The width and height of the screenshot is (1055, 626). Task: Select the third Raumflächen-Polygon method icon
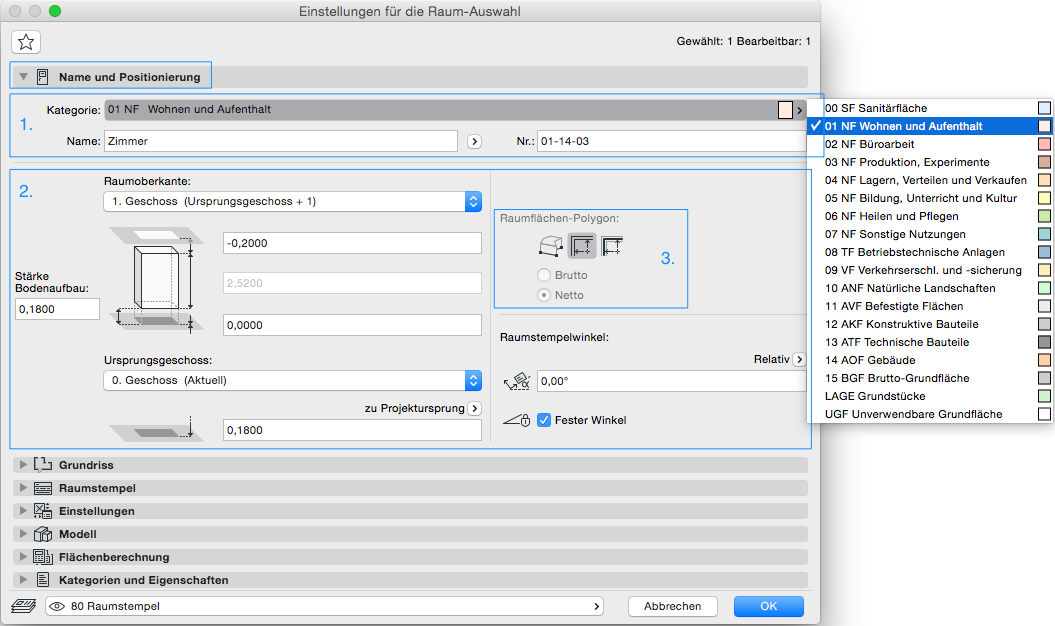coord(612,245)
